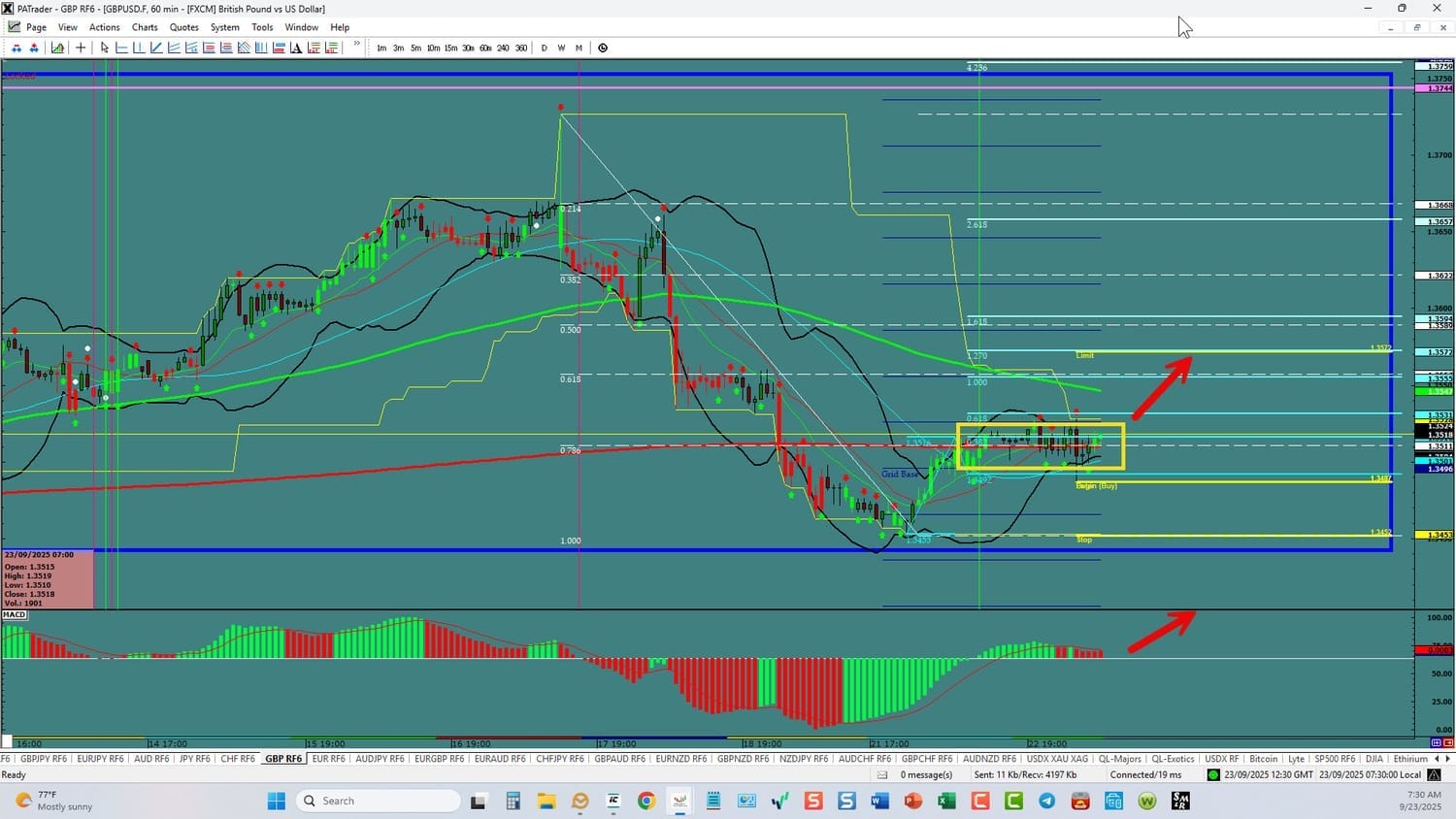Open the Window menu
Image resolution: width=1456 pixels, height=819 pixels.
tap(301, 27)
